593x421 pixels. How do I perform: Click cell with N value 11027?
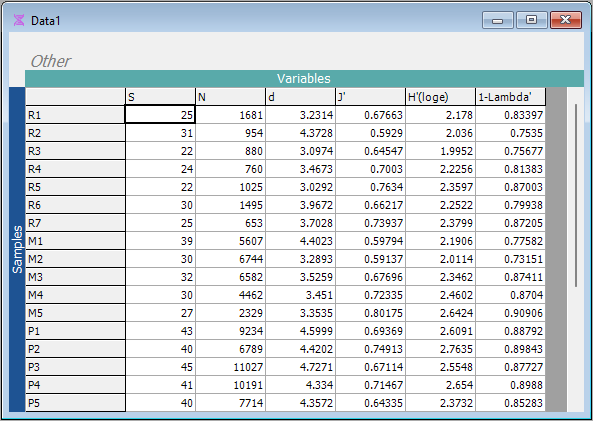(230, 367)
